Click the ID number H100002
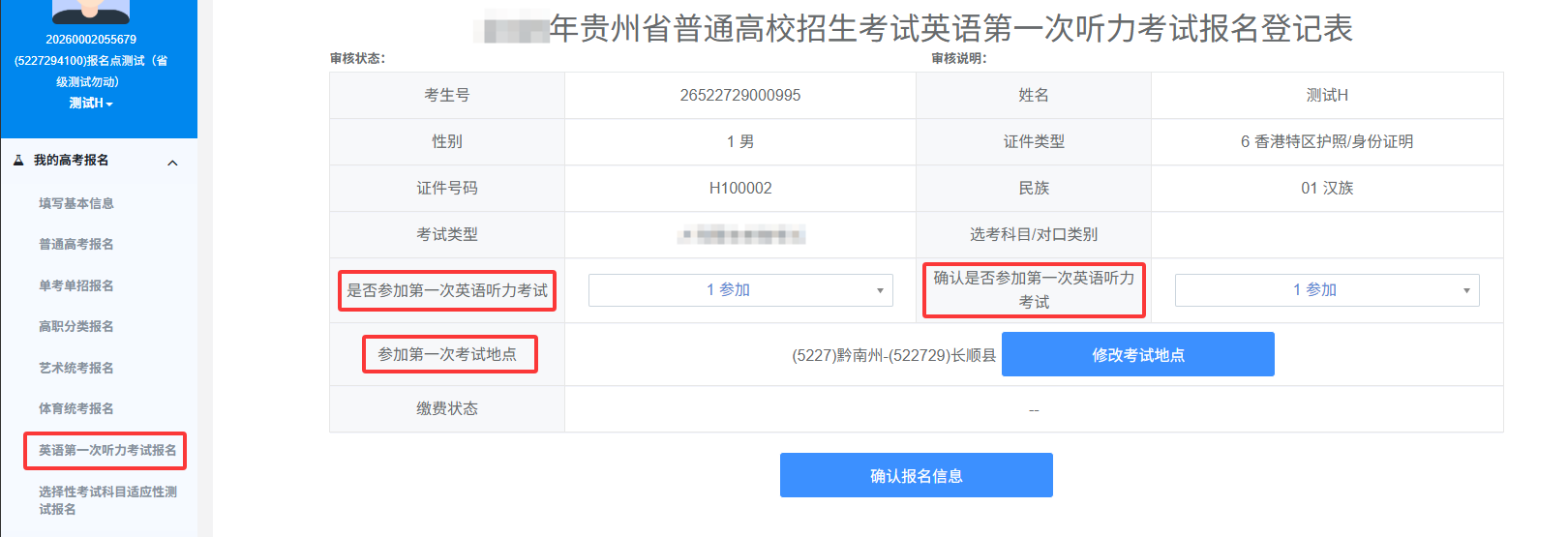1568x537 pixels. coord(740,188)
